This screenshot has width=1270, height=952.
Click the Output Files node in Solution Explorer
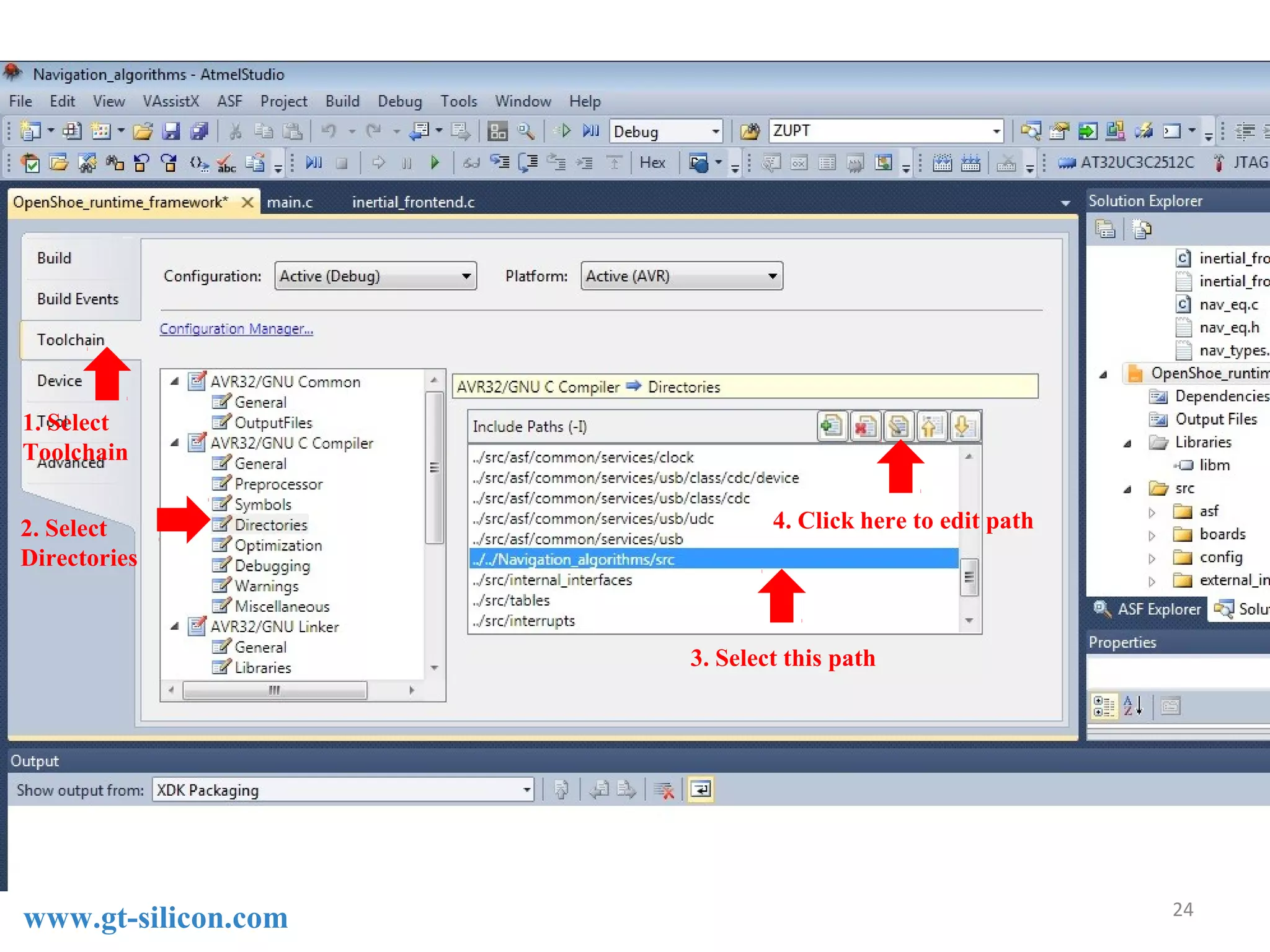click(x=1215, y=420)
